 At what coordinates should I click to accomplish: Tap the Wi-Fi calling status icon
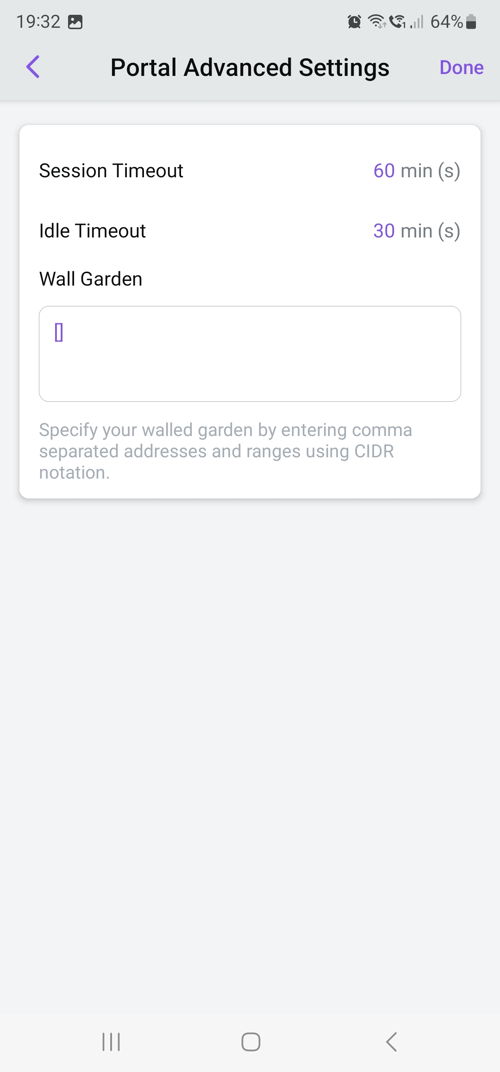coord(397,22)
